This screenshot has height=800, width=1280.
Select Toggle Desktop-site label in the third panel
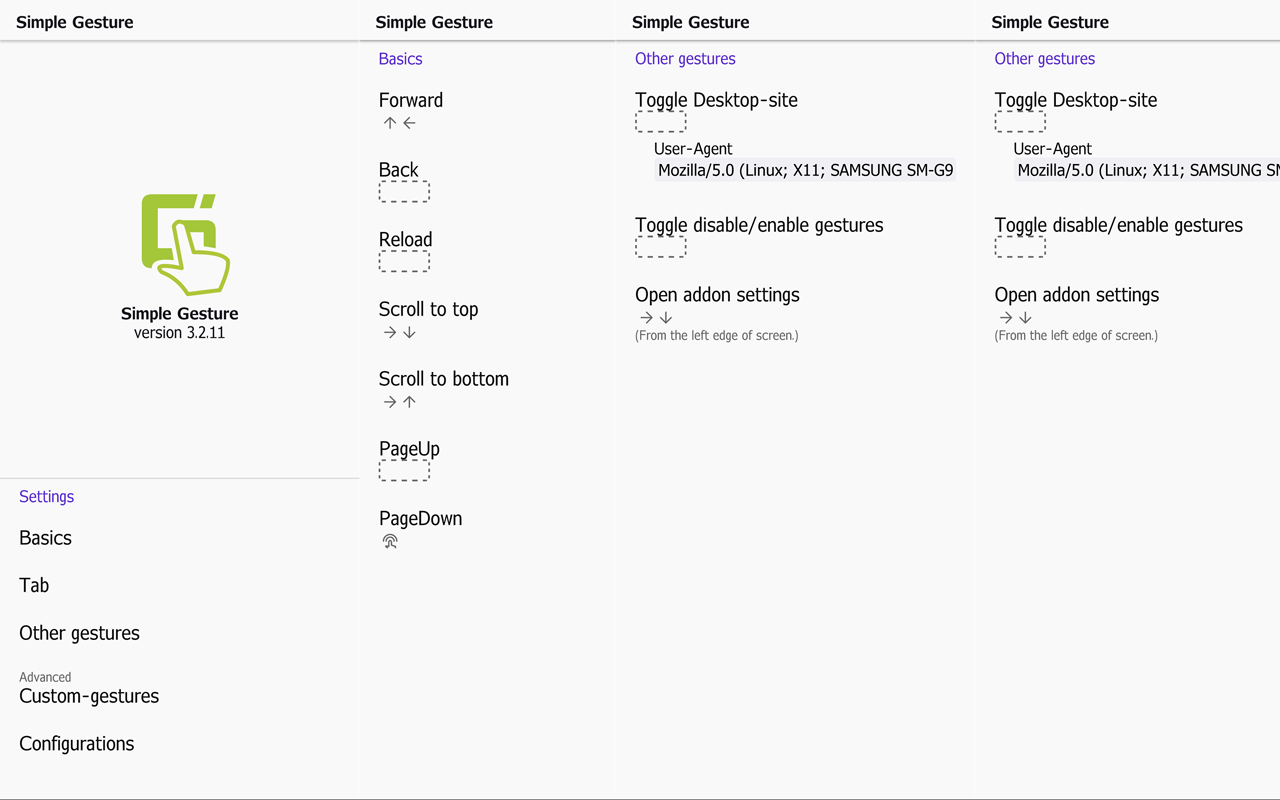pyautogui.click(x=716, y=100)
